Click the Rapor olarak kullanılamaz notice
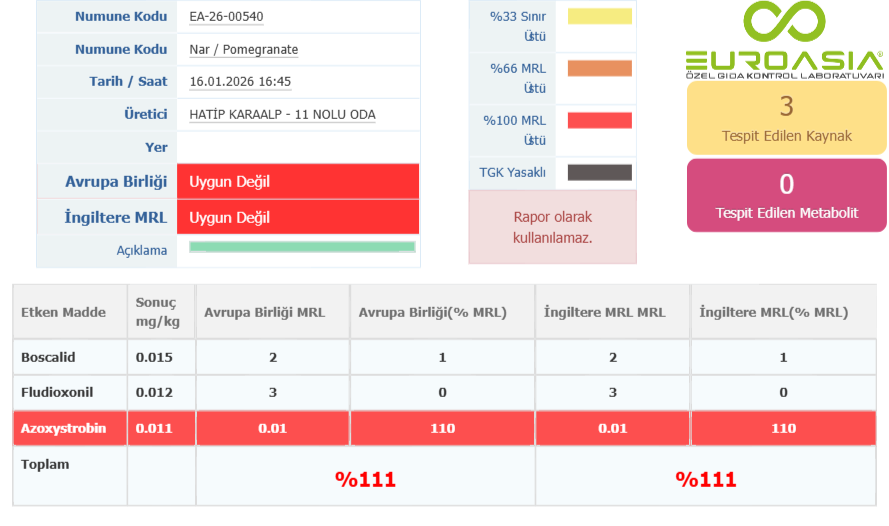This screenshot has height=526, width=889. [x=552, y=227]
